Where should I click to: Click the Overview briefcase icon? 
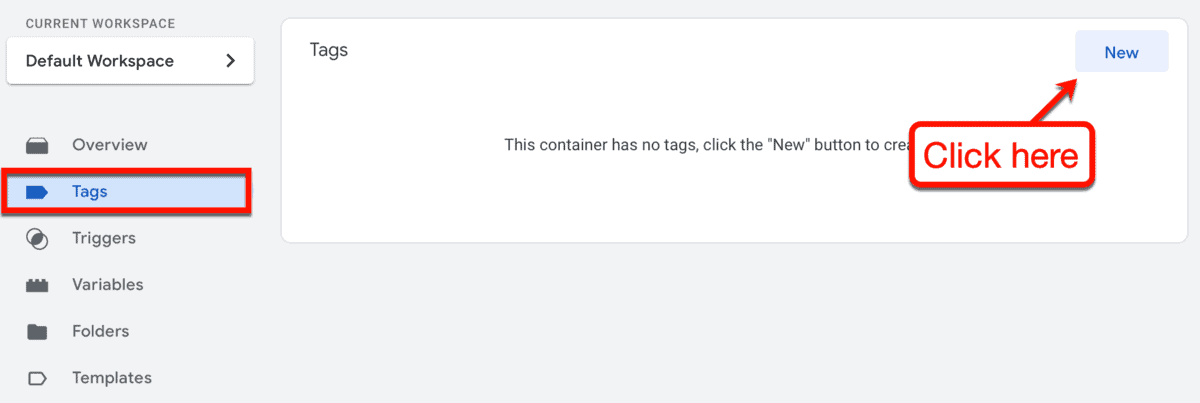point(37,146)
